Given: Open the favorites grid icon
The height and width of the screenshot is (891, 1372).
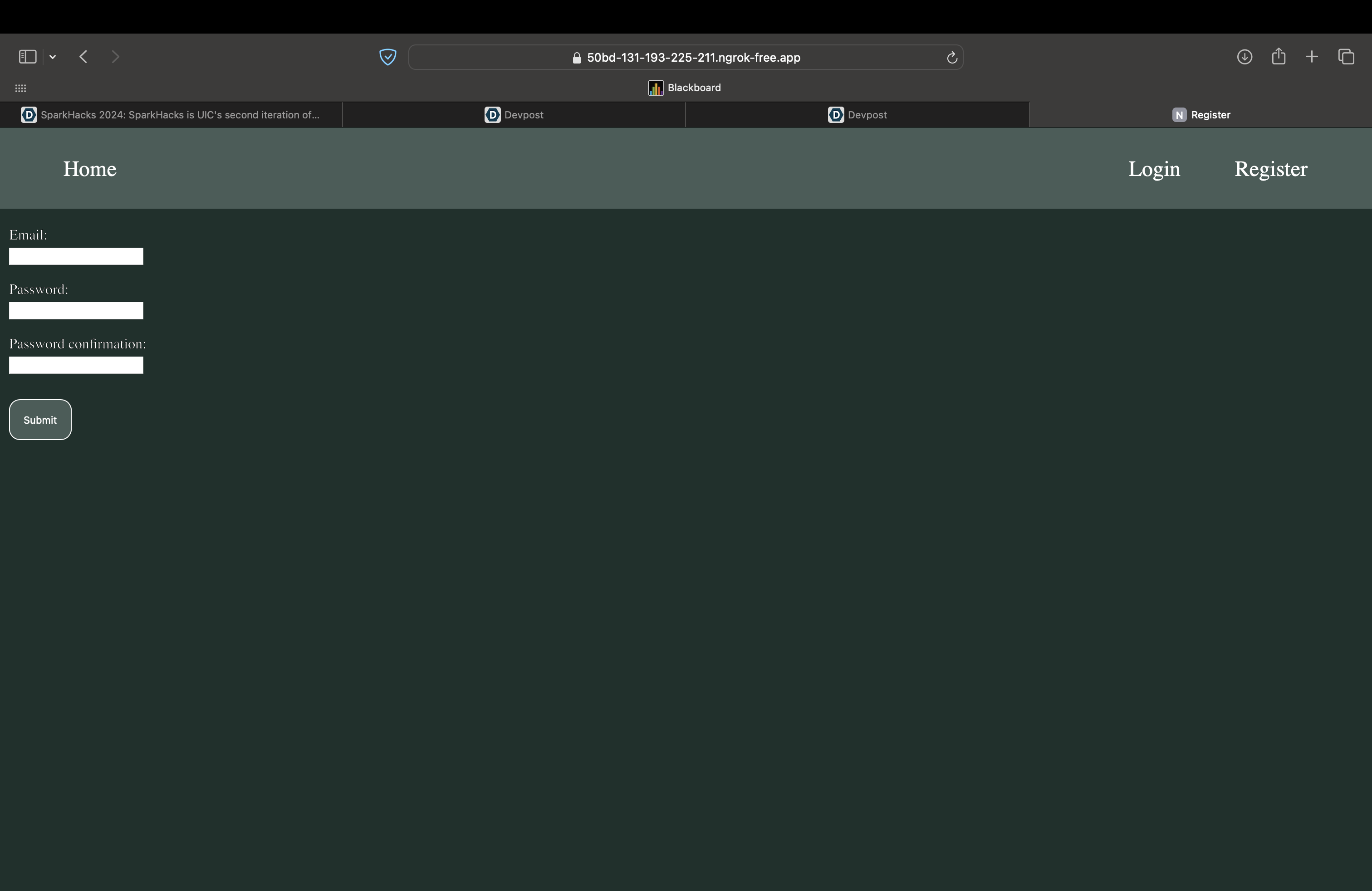Looking at the screenshot, I should [x=20, y=88].
